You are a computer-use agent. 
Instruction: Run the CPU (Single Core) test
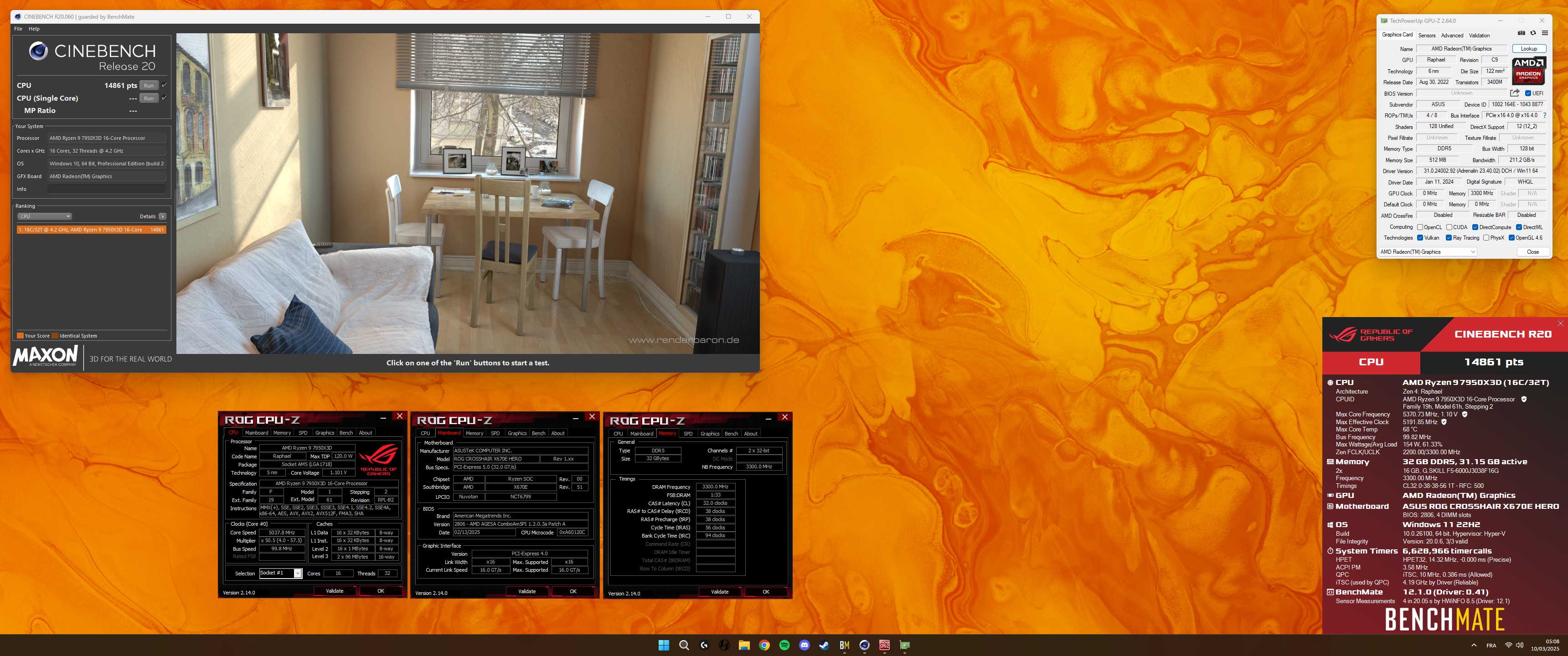[149, 98]
